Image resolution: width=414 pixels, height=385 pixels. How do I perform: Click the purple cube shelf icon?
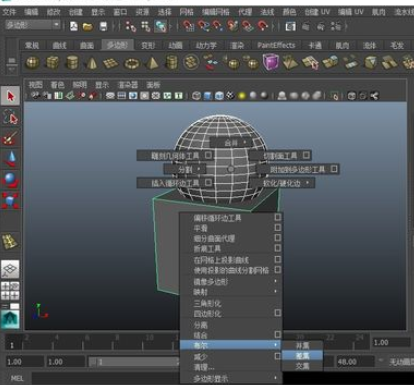click(271, 62)
